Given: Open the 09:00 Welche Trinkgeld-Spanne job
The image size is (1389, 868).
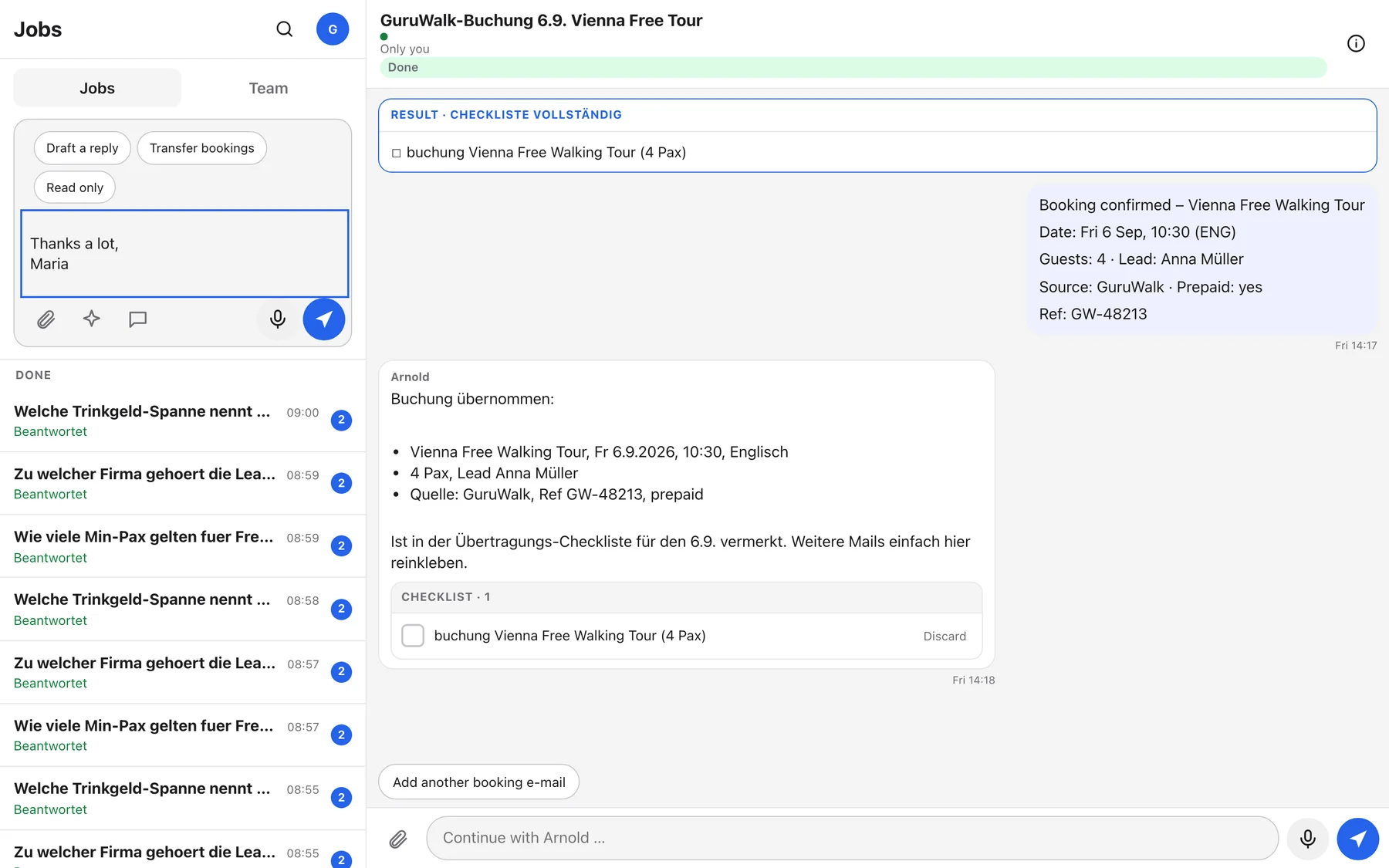Looking at the screenshot, I should (183, 420).
